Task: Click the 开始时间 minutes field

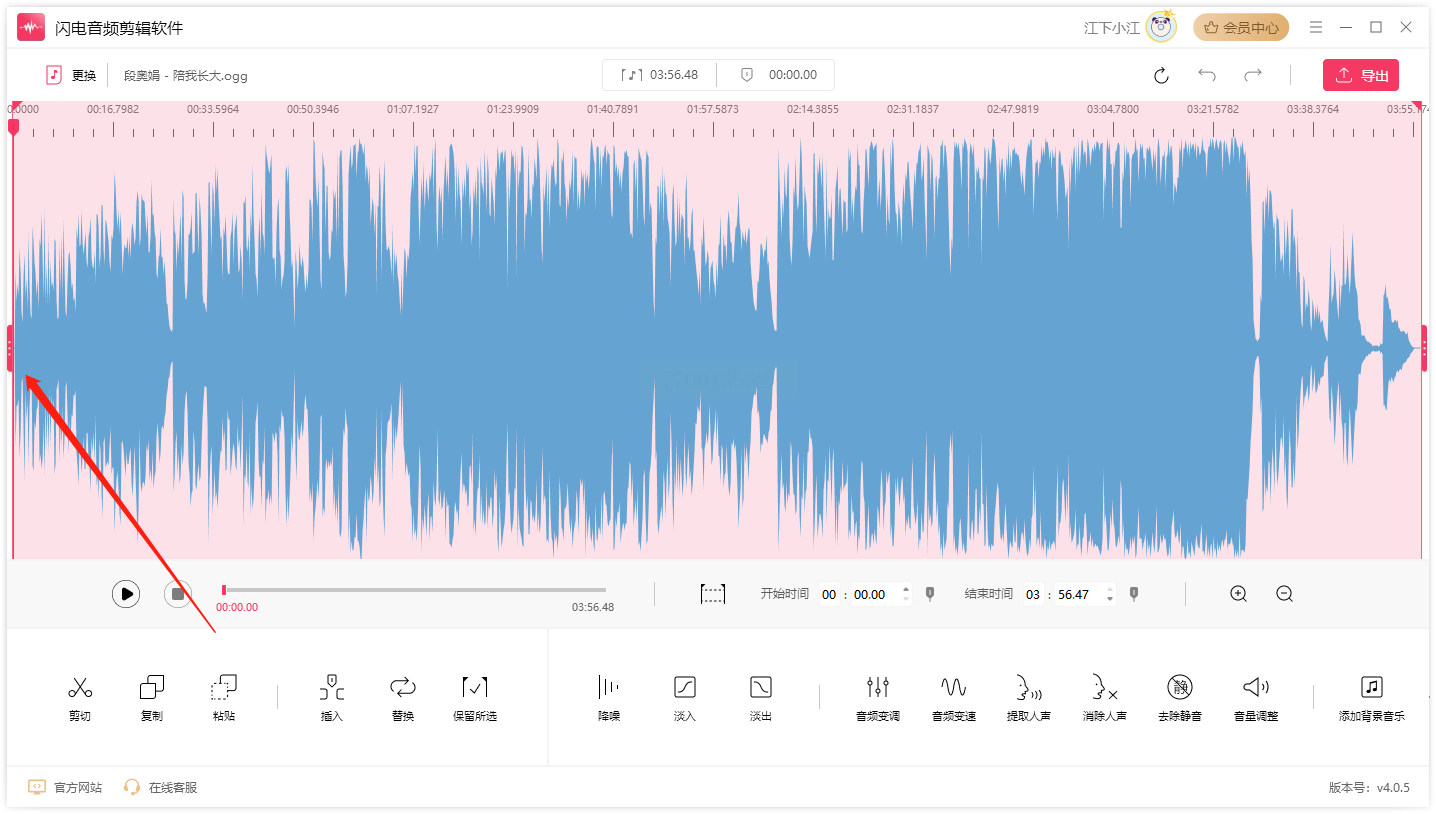Action: 829,594
